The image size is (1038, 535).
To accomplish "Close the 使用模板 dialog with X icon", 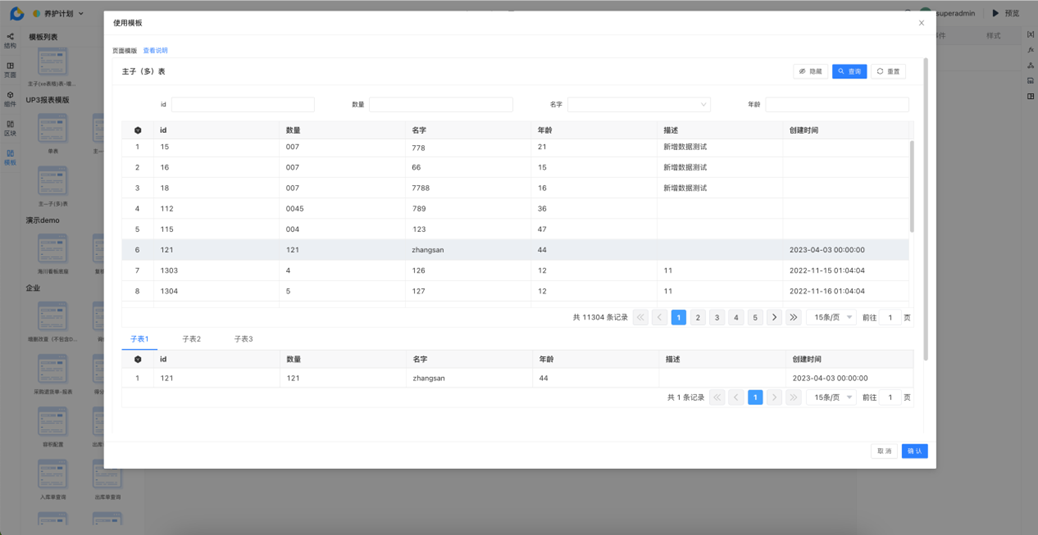I will point(921,23).
